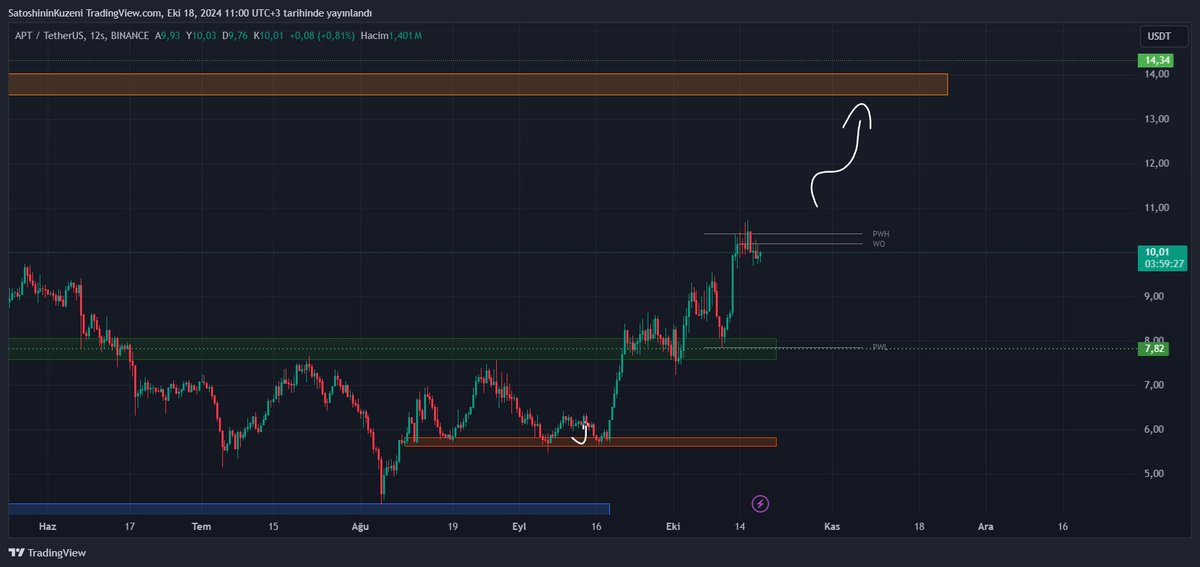Open the TradingView logo link
Viewport: 1200px width, 567px height.
(48, 553)
